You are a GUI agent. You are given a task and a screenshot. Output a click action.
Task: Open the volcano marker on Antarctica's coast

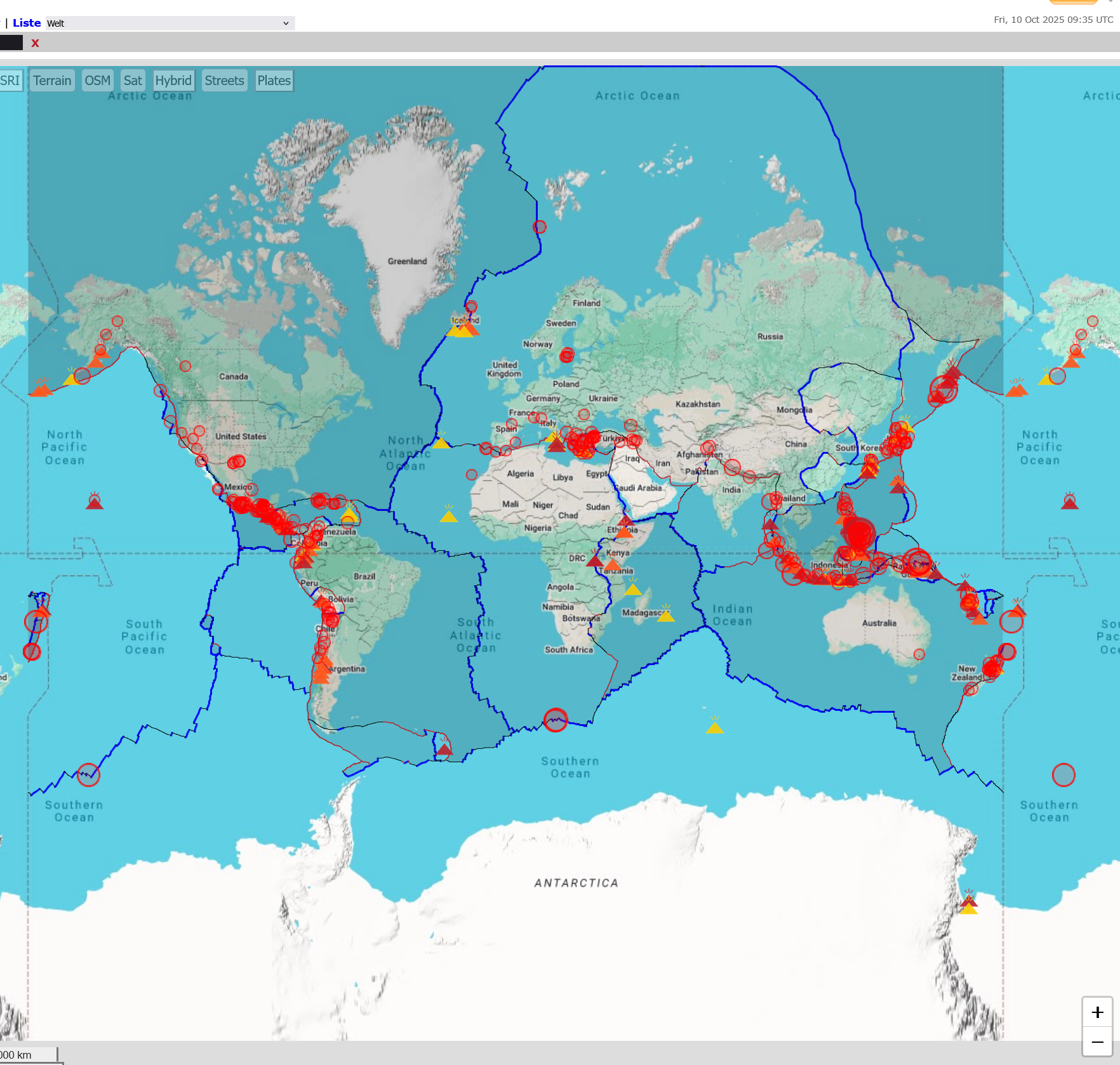tap(968, 903)
